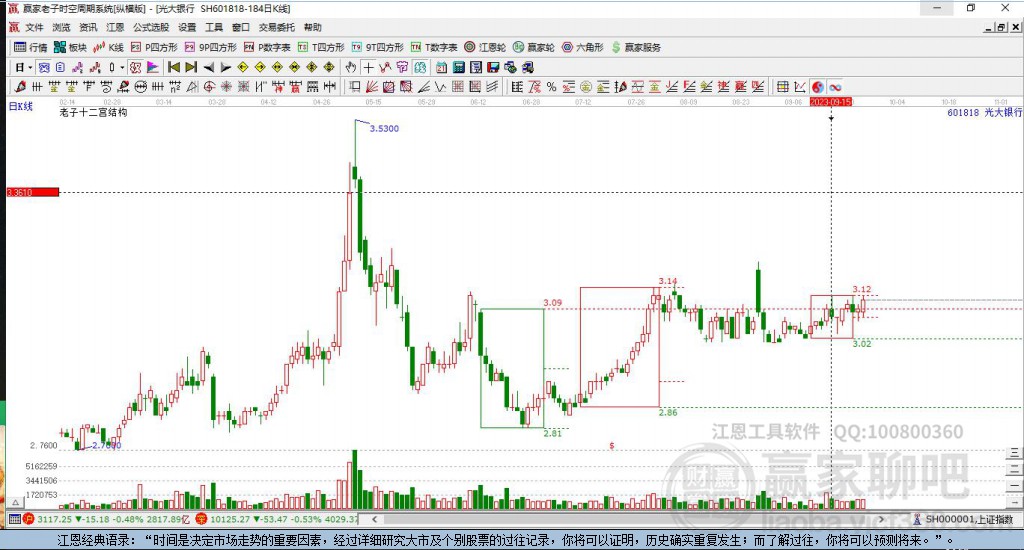Screen dimensions: 1024x550
Task: Open 赢家服务 service link
Action: [636, 47]
